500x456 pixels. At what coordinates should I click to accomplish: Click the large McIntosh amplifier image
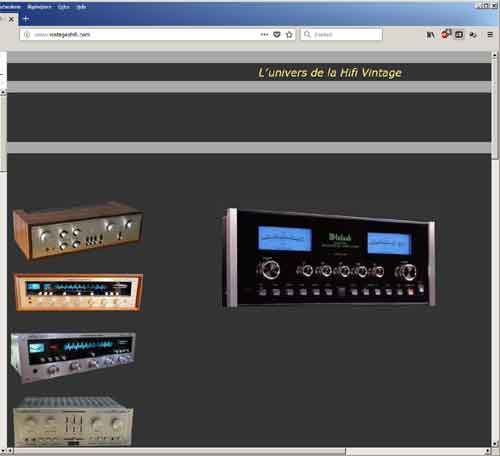click(x=328, y=258)
